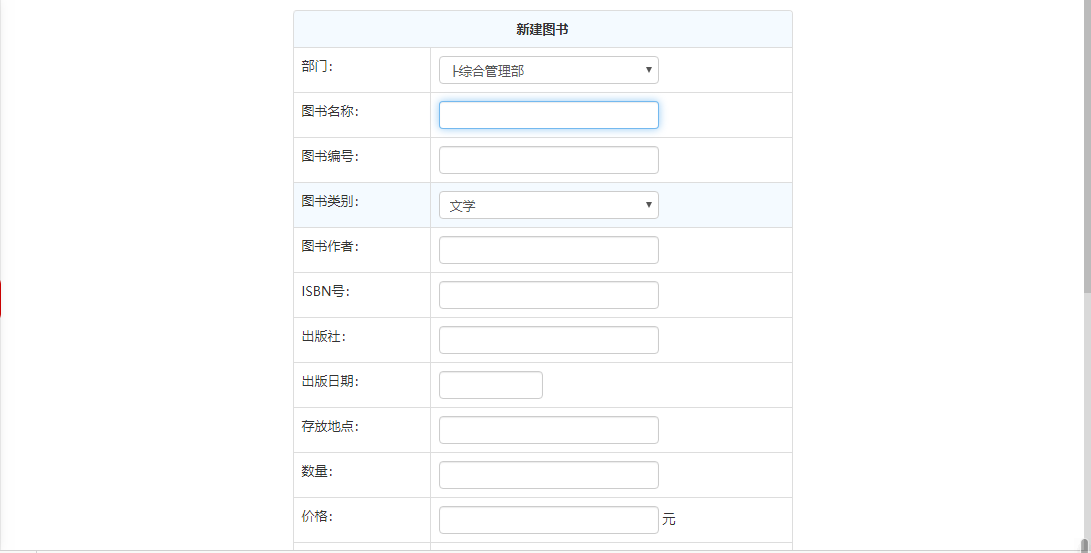
Task: Click the vertical scrollbar thumb at right
Action: coord(1084,544)
